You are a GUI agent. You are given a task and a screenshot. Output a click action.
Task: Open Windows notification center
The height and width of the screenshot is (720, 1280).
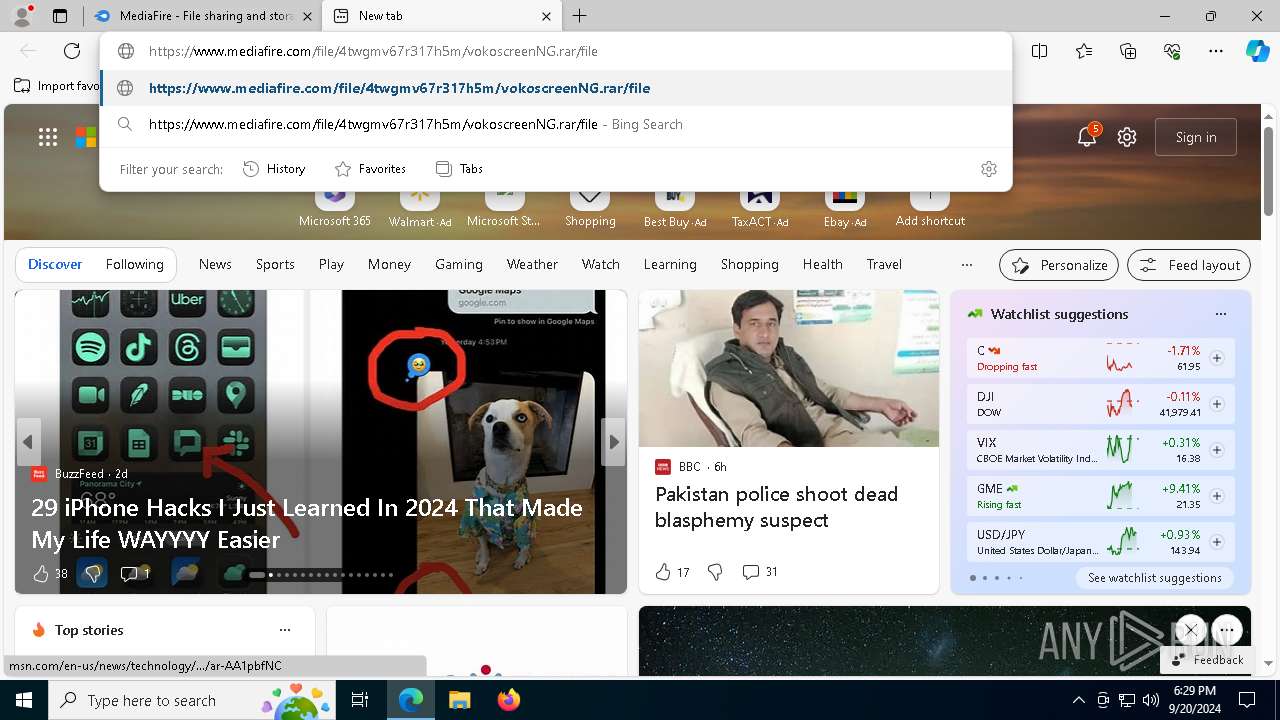tap(1247, 700)
